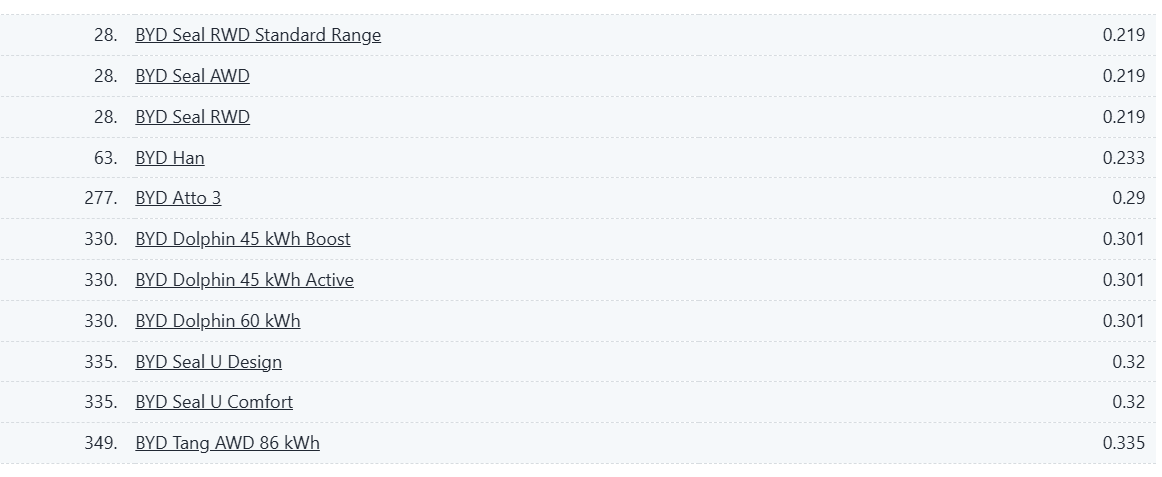Click the 0.32 value for Seal U Comfort

click(1129, 401)
